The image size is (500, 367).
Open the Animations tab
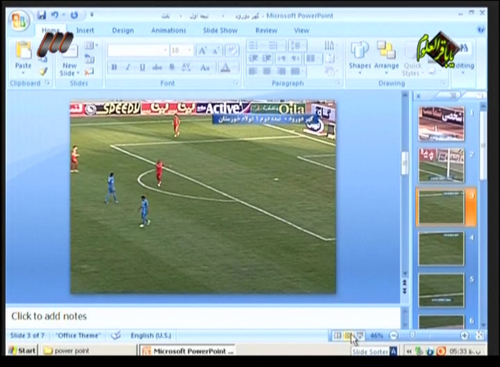click(x=169, y=31)
